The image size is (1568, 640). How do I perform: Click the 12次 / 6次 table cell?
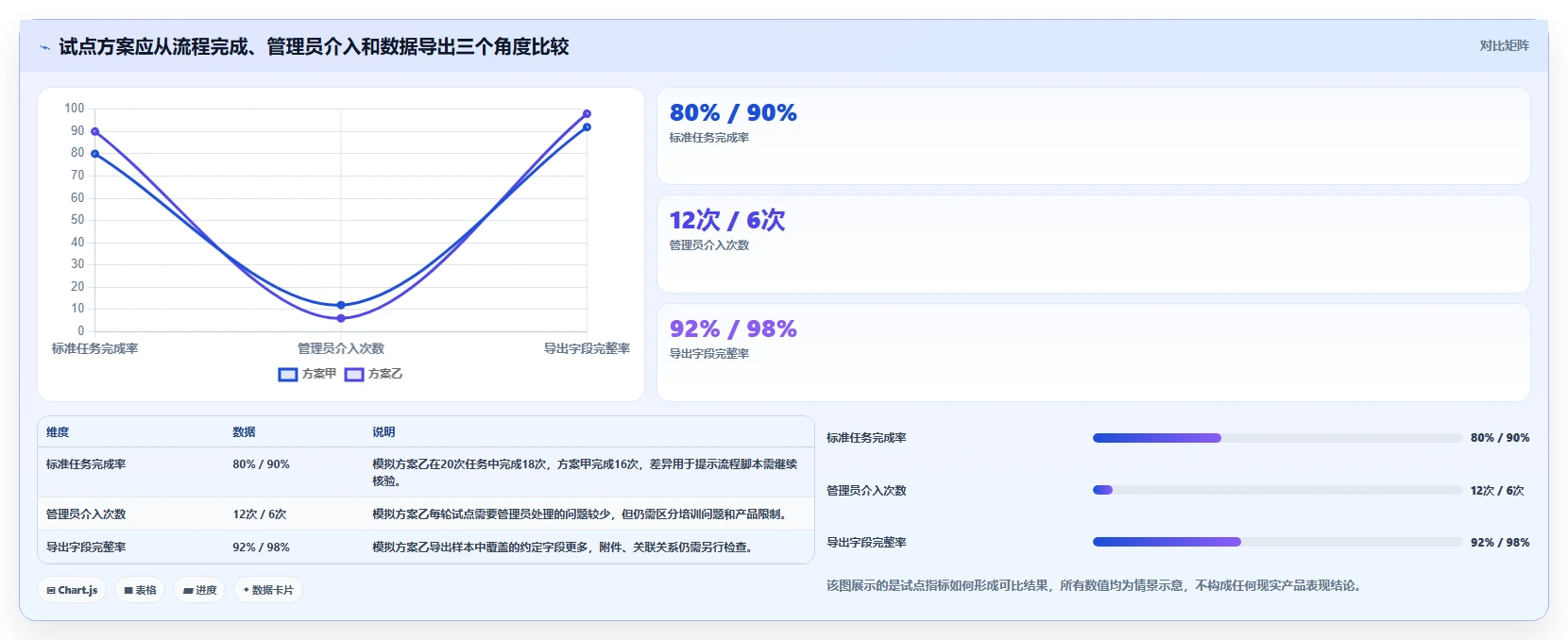(259, 514)
